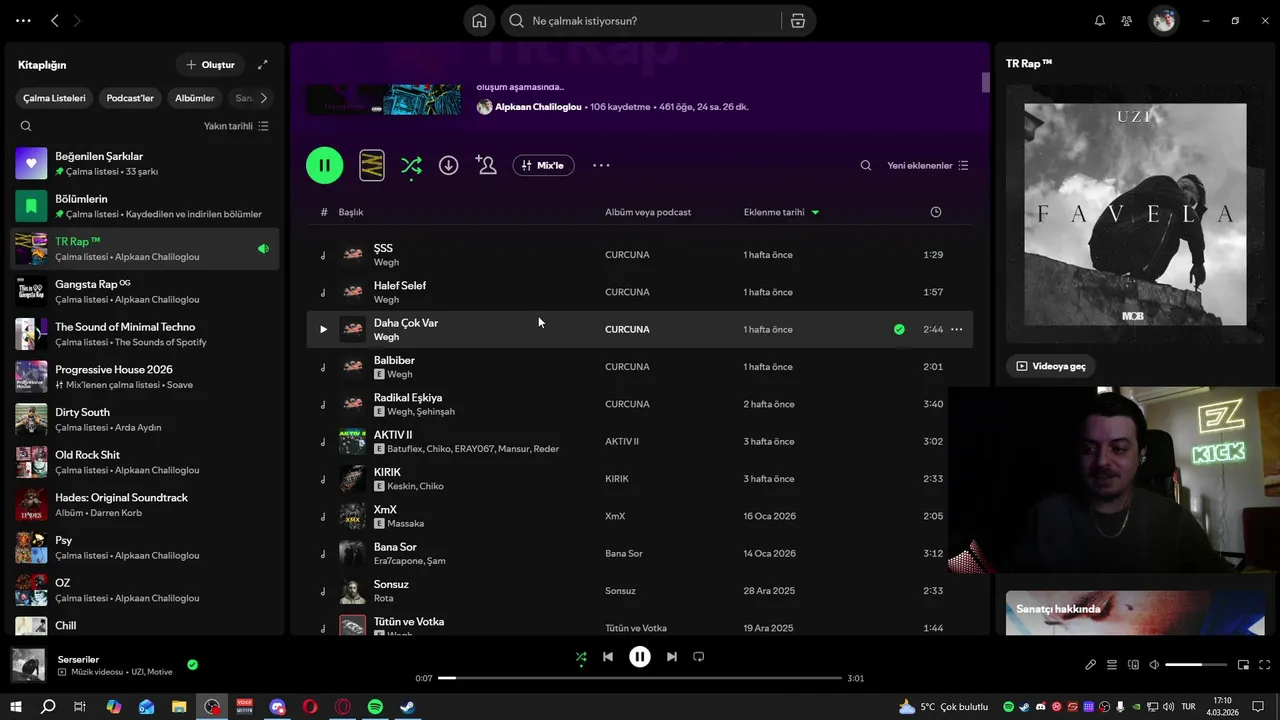Seek in the song progress bar
1280x720 pixels.
coord(640,678)
